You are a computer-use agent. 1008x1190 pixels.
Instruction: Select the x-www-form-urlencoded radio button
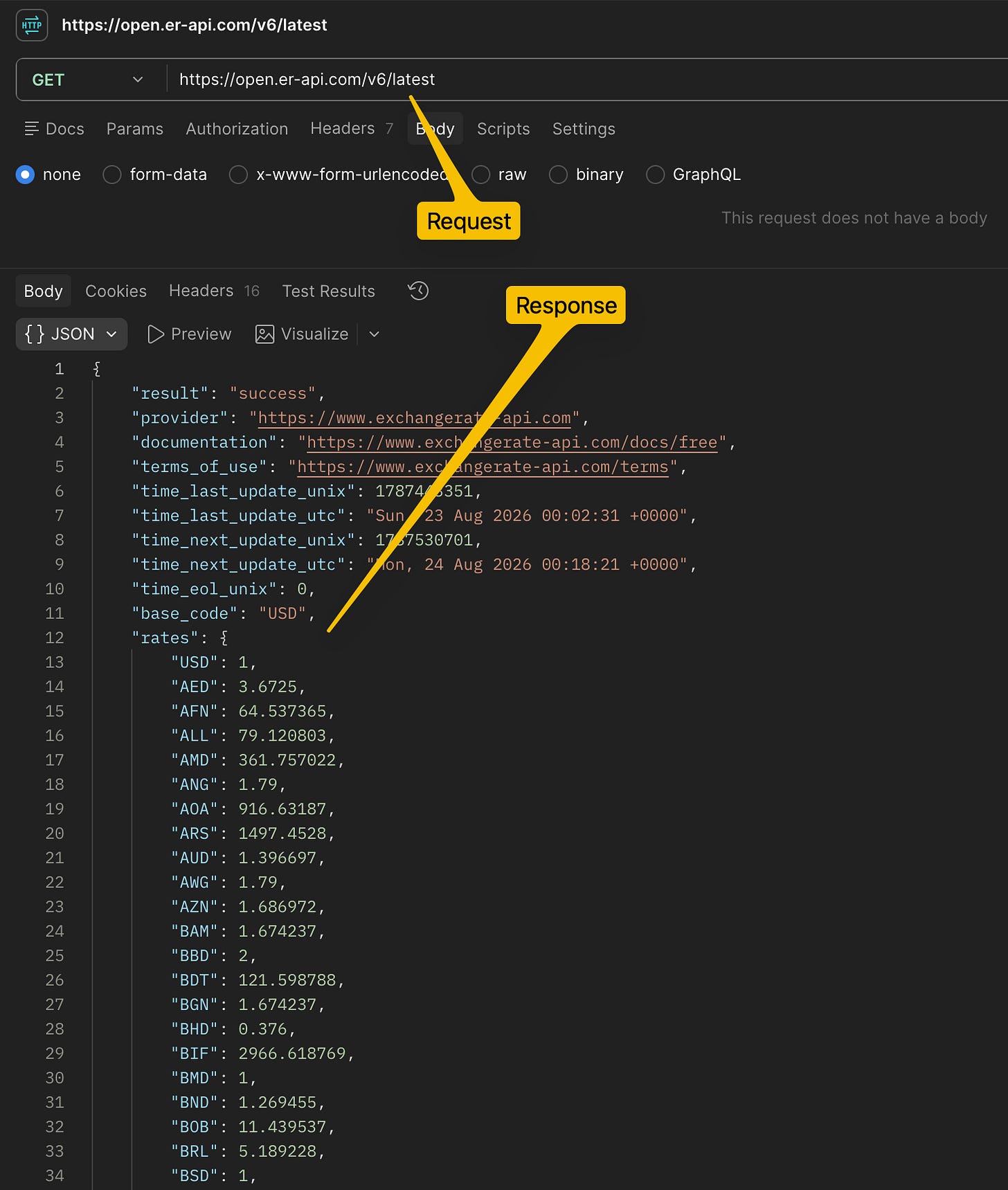pyautogui.click(x=238, y=174)
